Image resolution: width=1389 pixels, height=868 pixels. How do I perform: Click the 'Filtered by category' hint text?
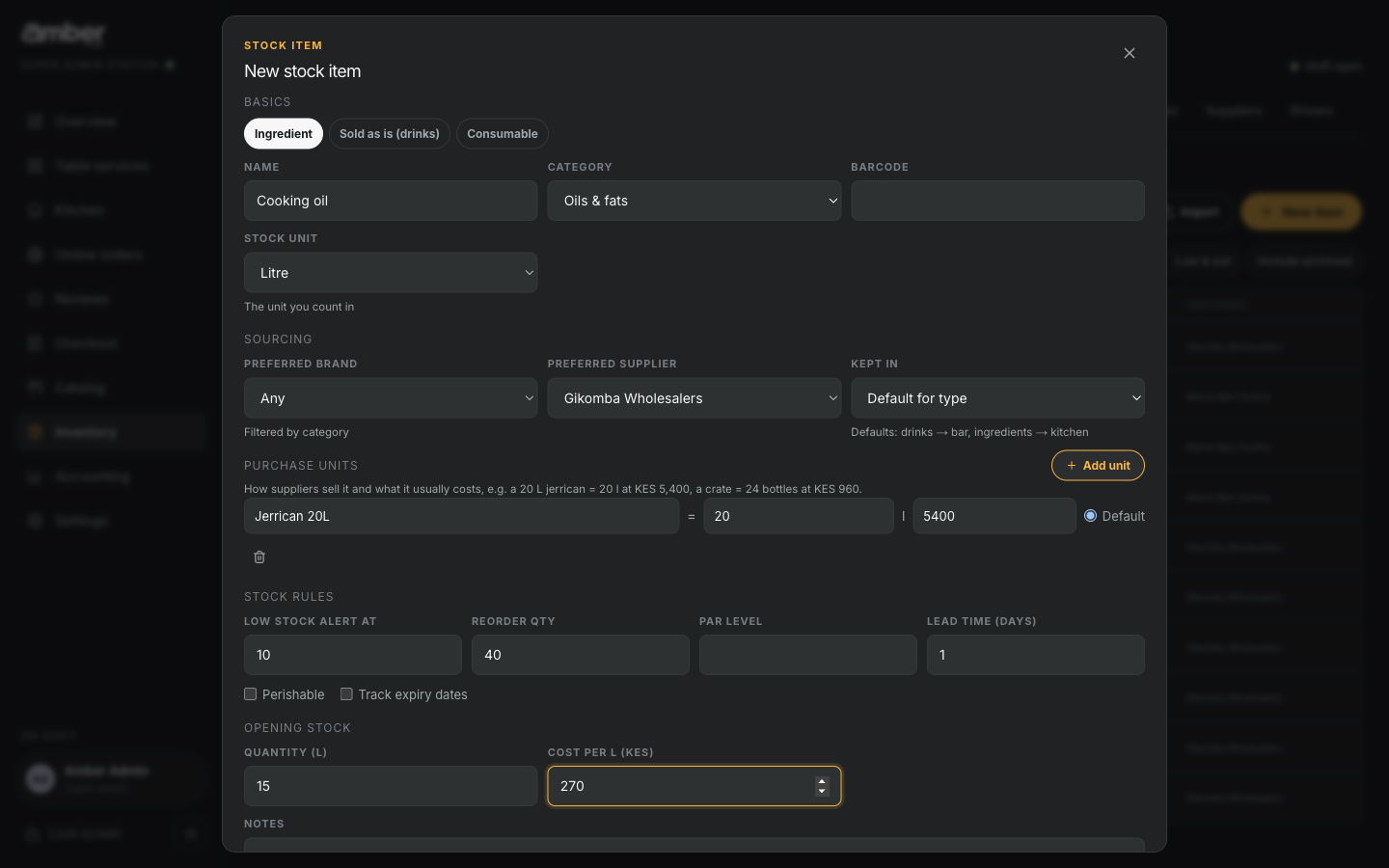point(296,432)
